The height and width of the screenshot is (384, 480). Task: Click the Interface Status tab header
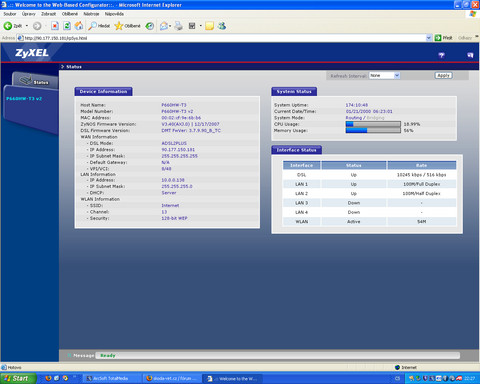point(296,150)
